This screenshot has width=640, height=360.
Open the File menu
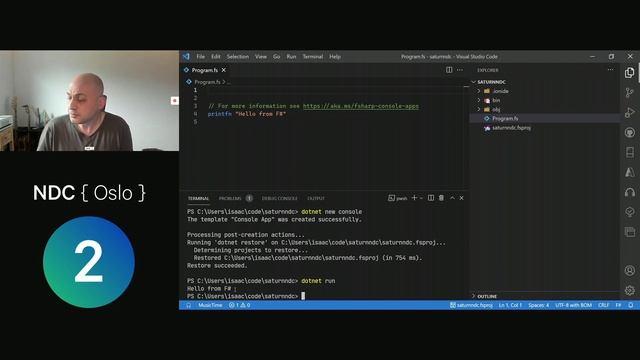pyautogui.click(x=200, y=57)
